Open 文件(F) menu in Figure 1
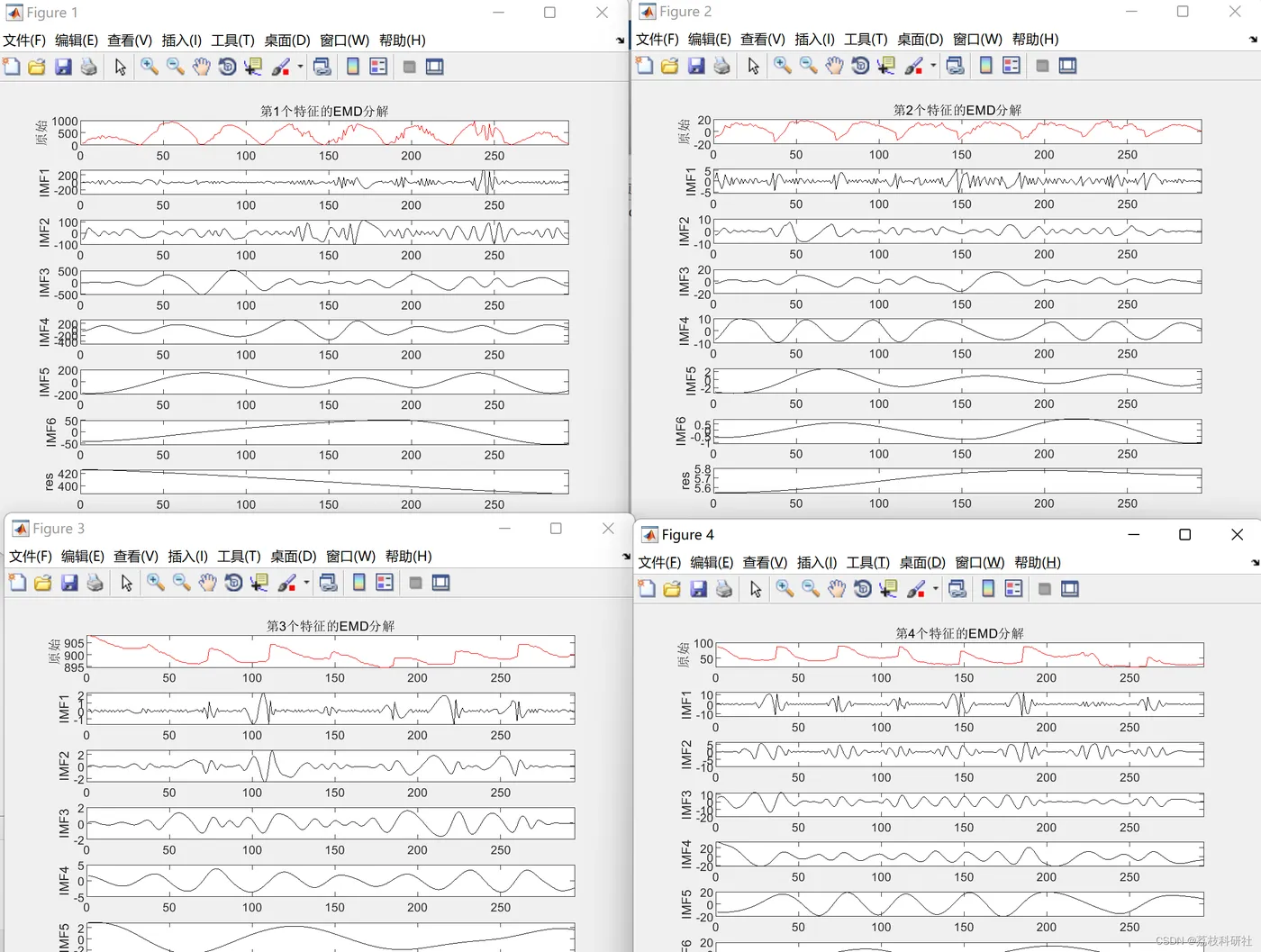1261x952 pixels. tap(24, 41)
